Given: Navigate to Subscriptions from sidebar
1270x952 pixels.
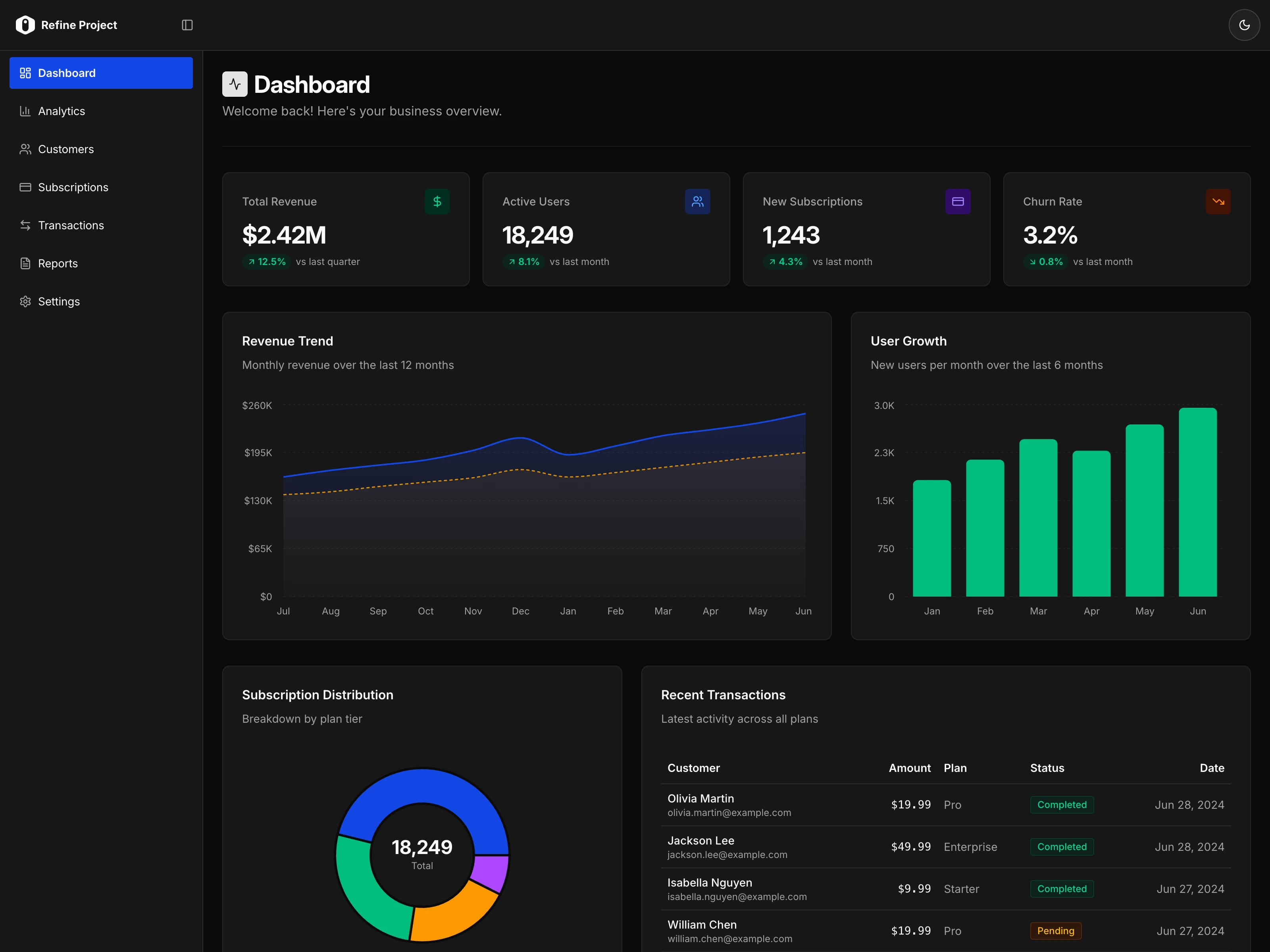Looking at the screenshot, I should 73,187.
